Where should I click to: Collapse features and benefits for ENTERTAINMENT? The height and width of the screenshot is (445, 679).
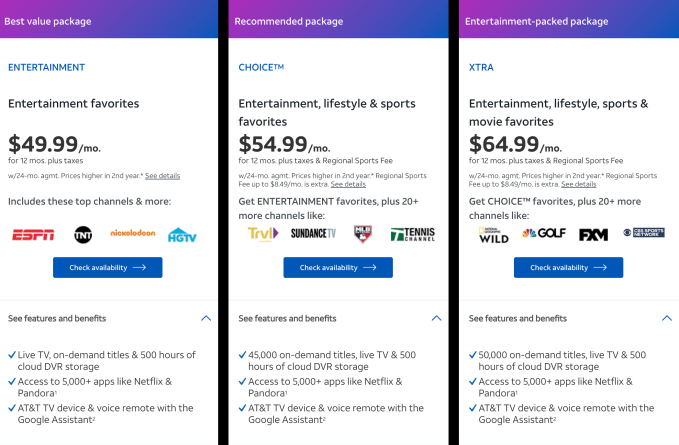tap(206, 318)
